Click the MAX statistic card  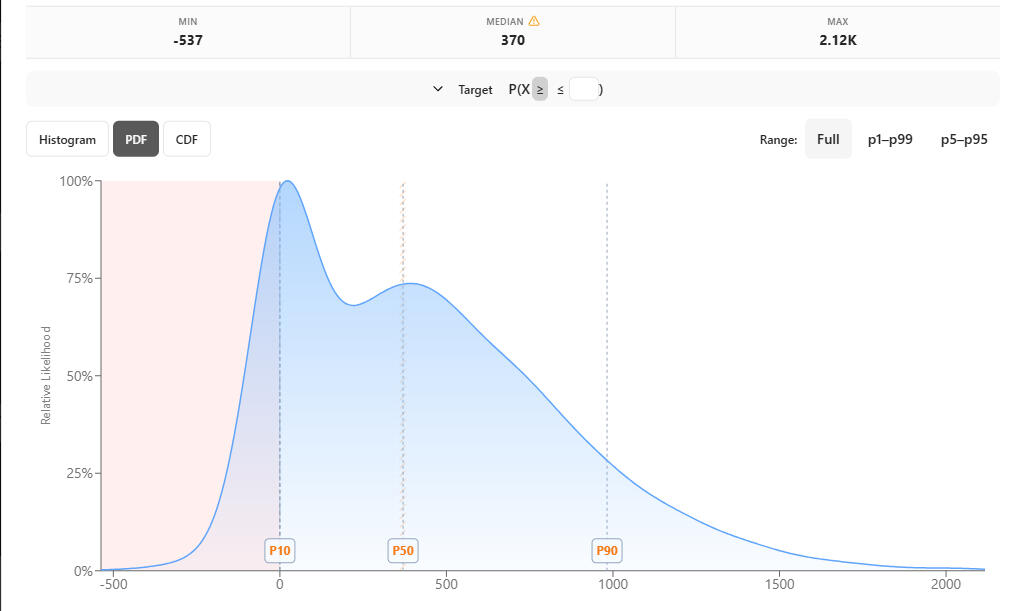tap(837, 32)
